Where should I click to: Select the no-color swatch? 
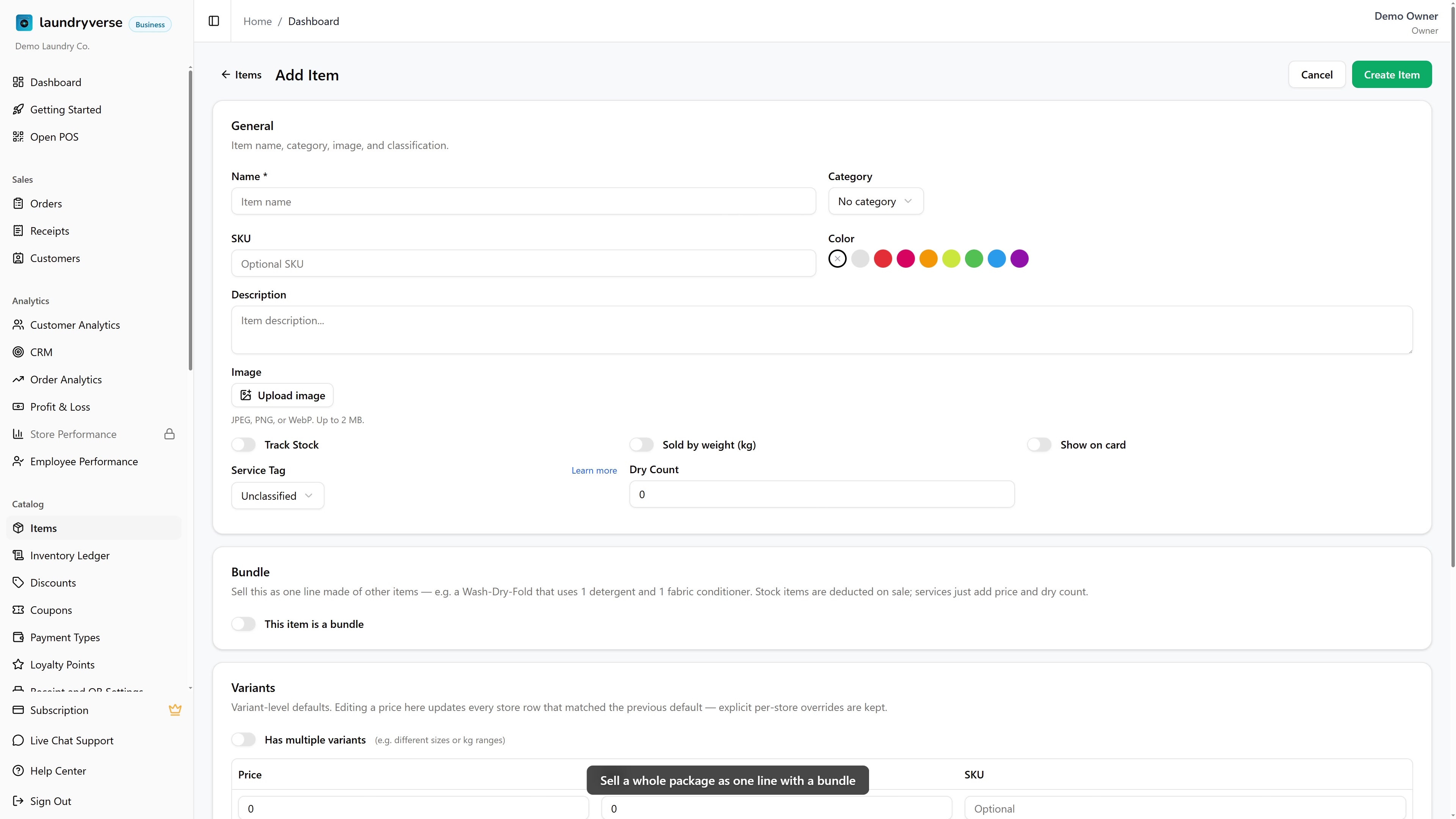[837, 259]
